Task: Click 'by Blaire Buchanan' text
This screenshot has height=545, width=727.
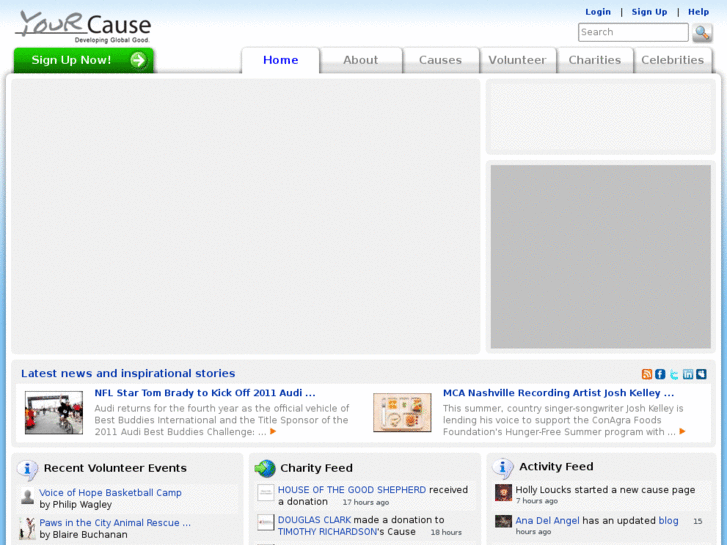Action: coord(83,535)
